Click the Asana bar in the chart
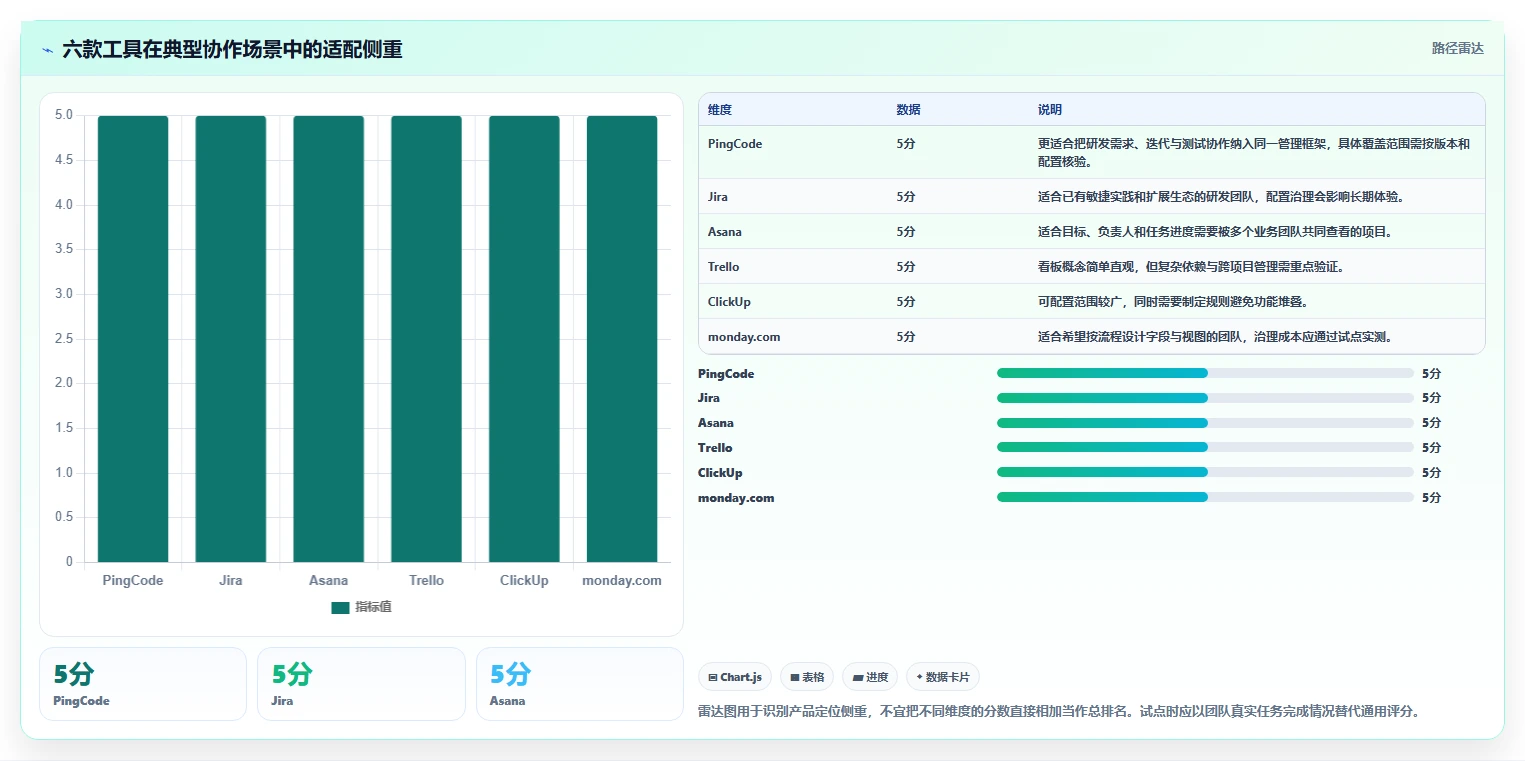 click(x=329, y=339)
